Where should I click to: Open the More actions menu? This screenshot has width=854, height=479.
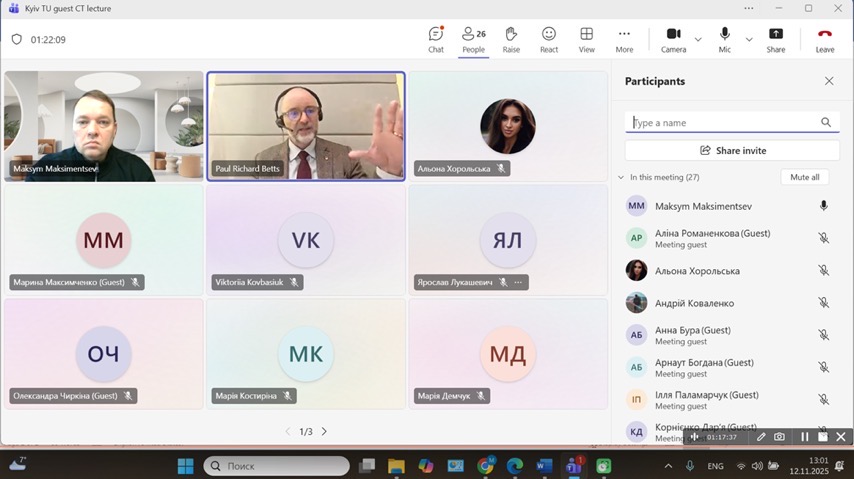[624, 39]
